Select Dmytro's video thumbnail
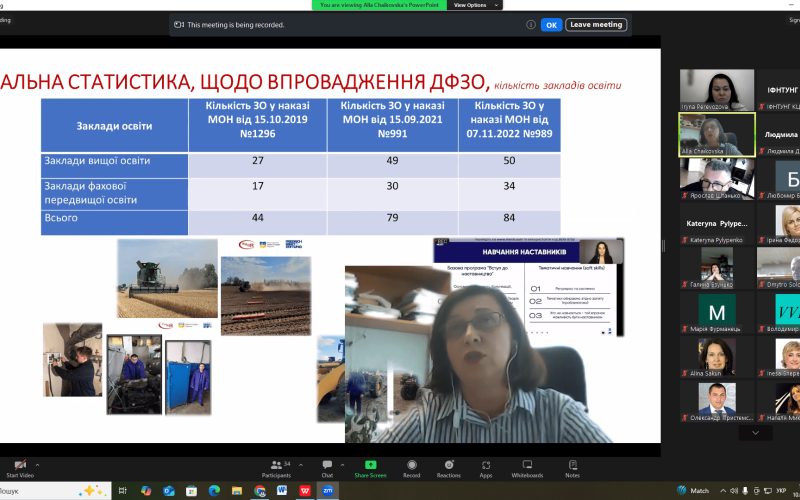The height and width of the screenshot is (500, 800). [x=779, y=268]
